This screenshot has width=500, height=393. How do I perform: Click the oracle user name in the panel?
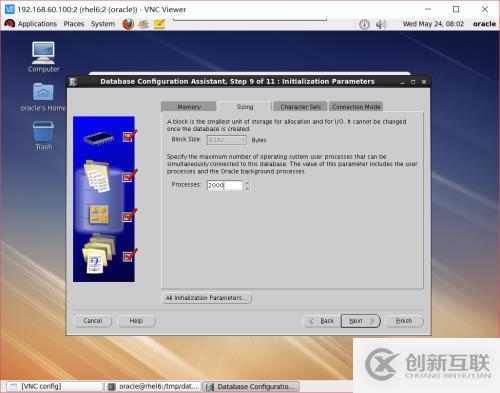coord(484,24)
